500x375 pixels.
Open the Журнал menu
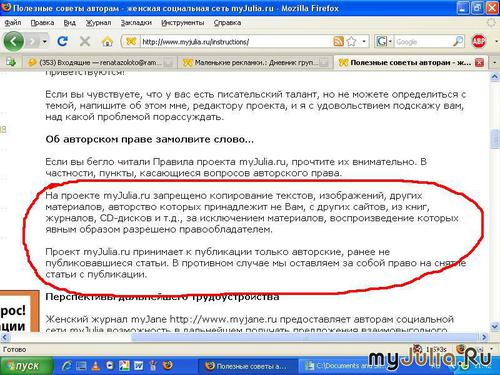coord(98,23)
